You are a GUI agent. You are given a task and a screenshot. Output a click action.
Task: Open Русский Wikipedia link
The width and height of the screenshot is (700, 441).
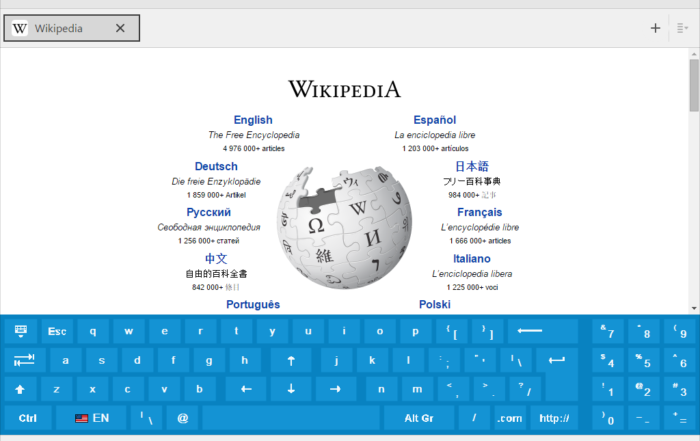(x=208, y=212)
